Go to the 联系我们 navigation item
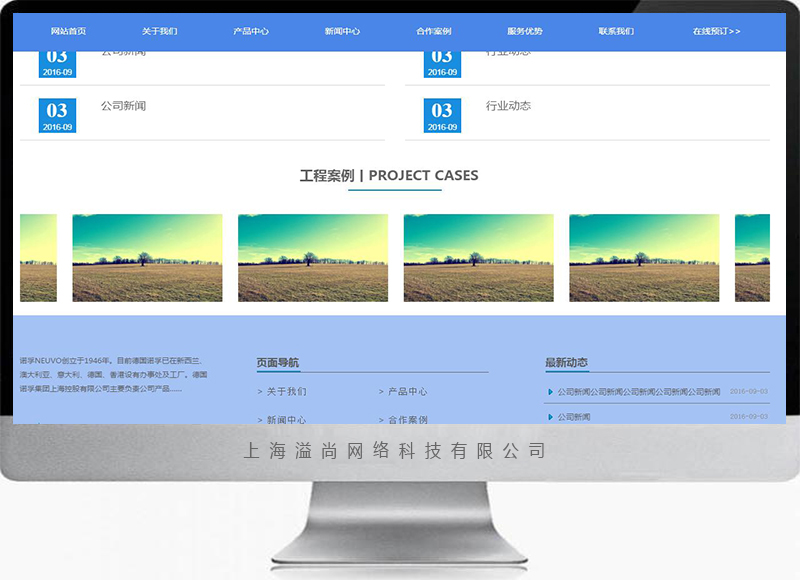 pyautogui.click(x=616, y=31)
